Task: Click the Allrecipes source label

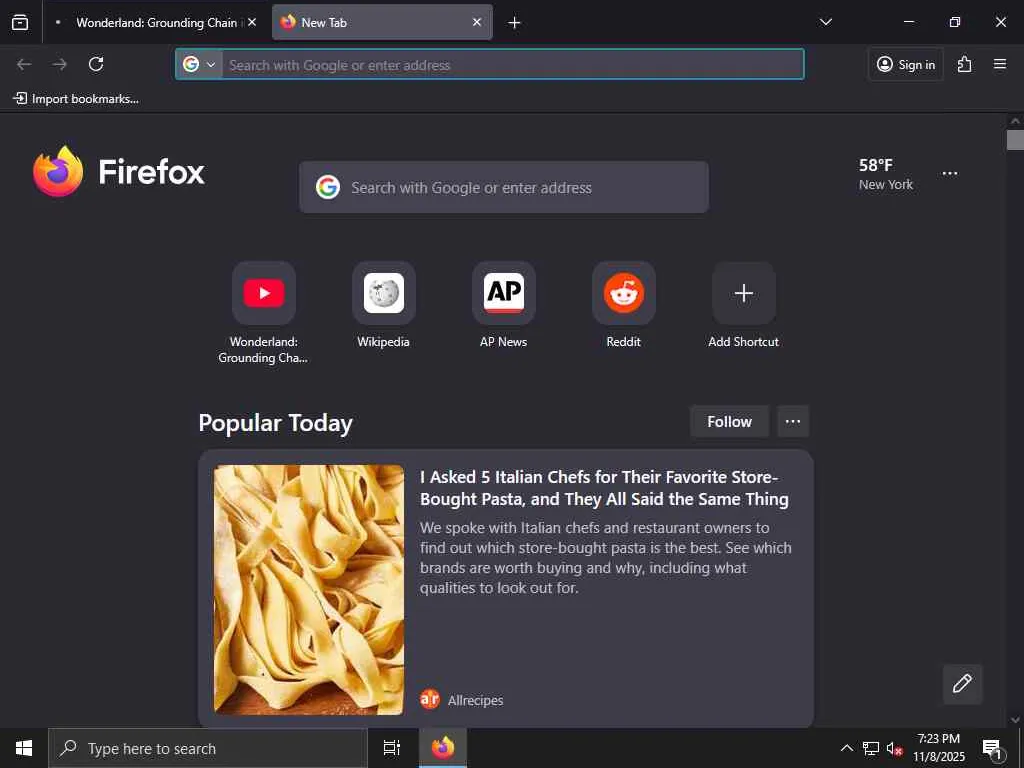Action: (x=475, y=700)
